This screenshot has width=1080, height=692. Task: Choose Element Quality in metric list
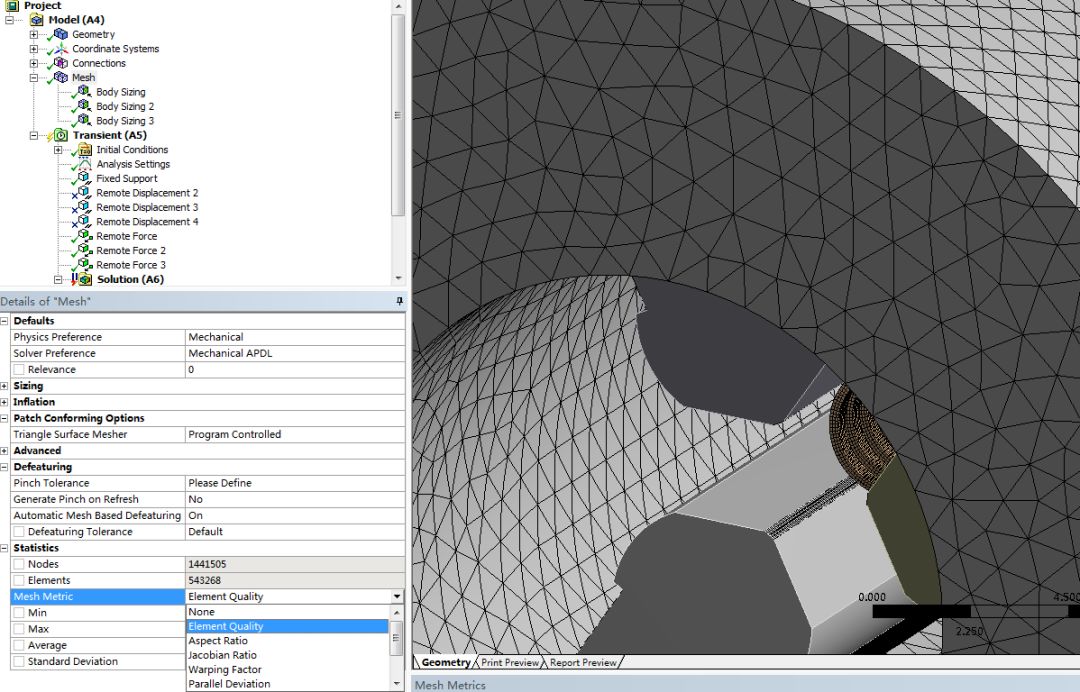(x=288, y=627)
